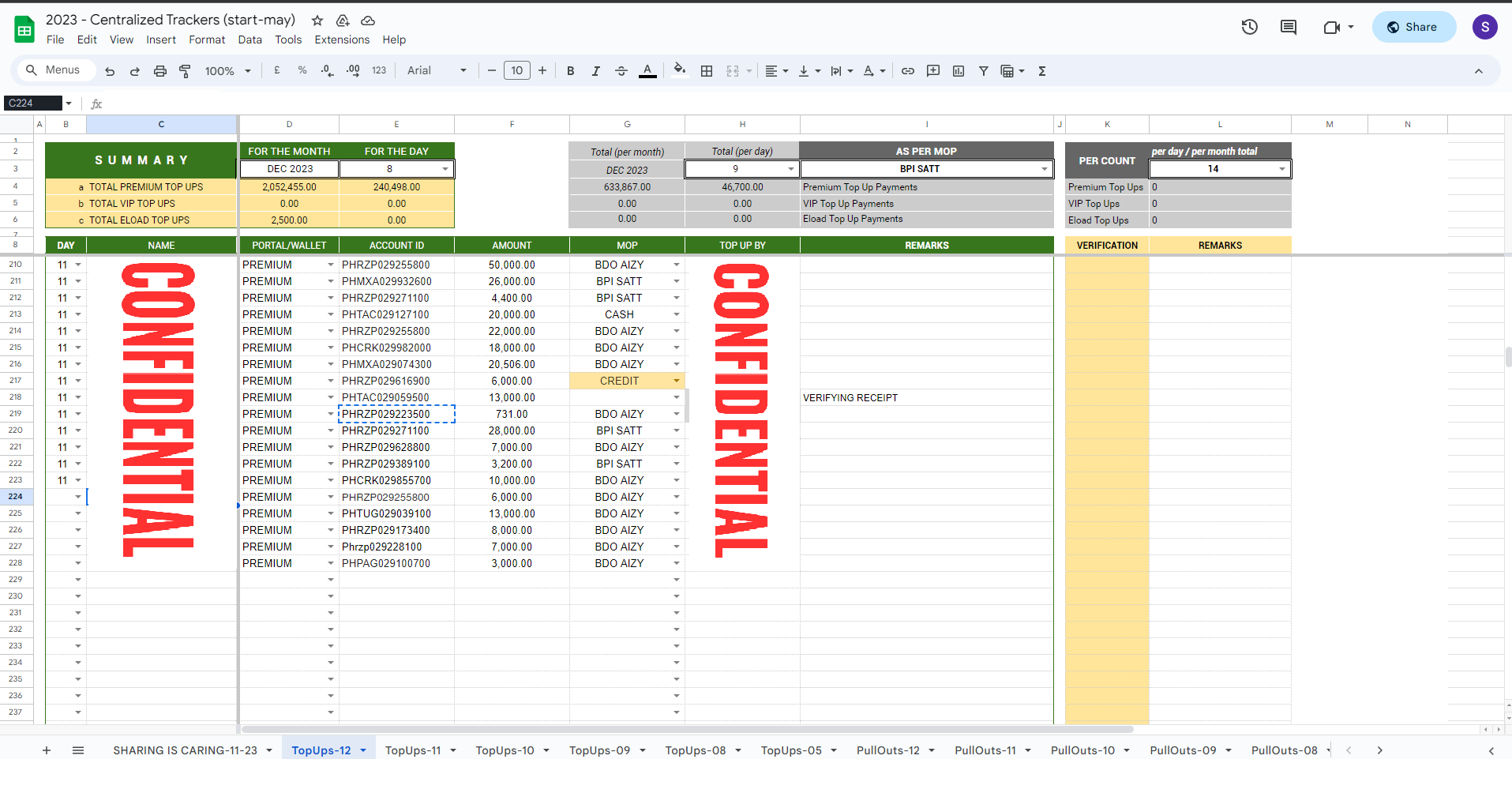The height and width of the screenshot is (808, 1512).
Task: Create a filter with the funnel icon
Action: click(x=984, y=71)
